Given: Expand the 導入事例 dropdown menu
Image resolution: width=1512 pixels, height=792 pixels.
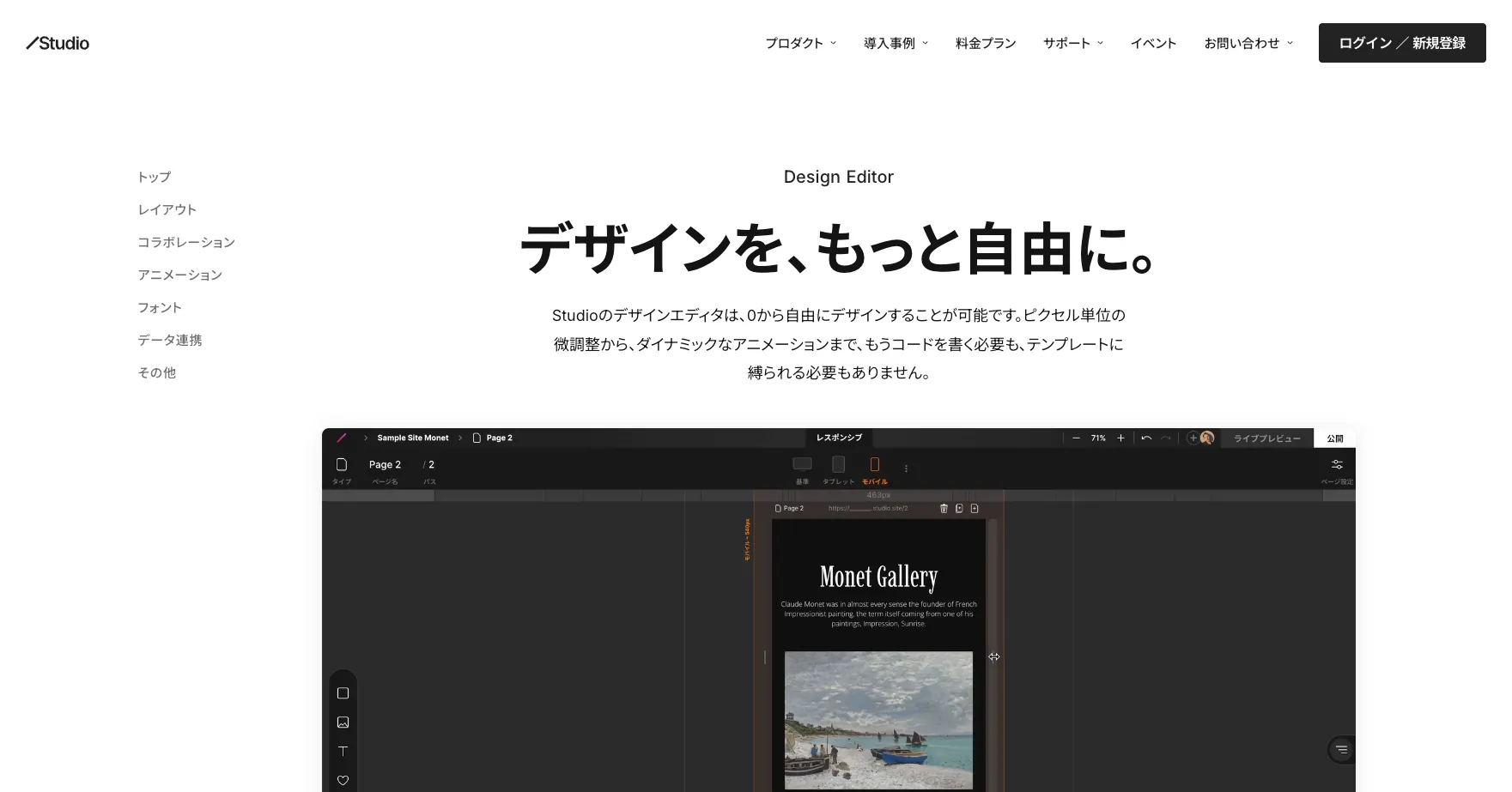Looking at the screenshot, I should tap(896, 43).
